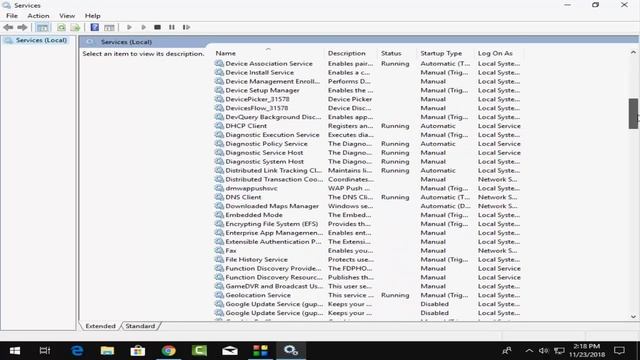The image size is (640, 360).
Task: Click the Restart Service icon
Action: 186,27
